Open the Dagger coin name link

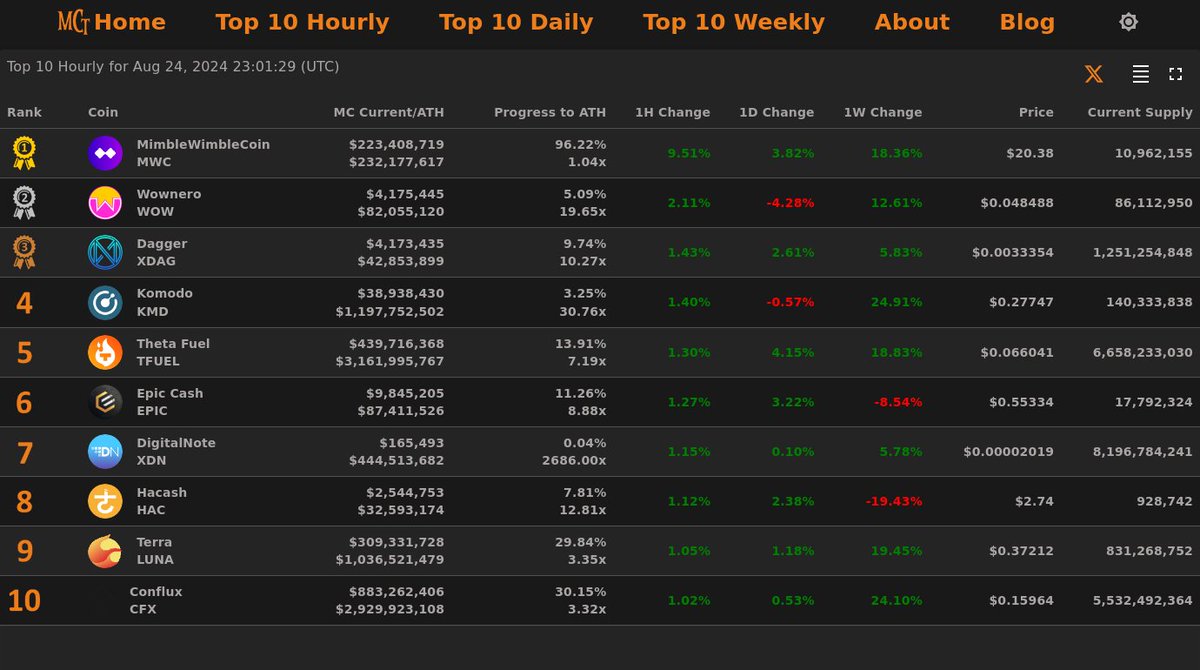coord(162,244)
